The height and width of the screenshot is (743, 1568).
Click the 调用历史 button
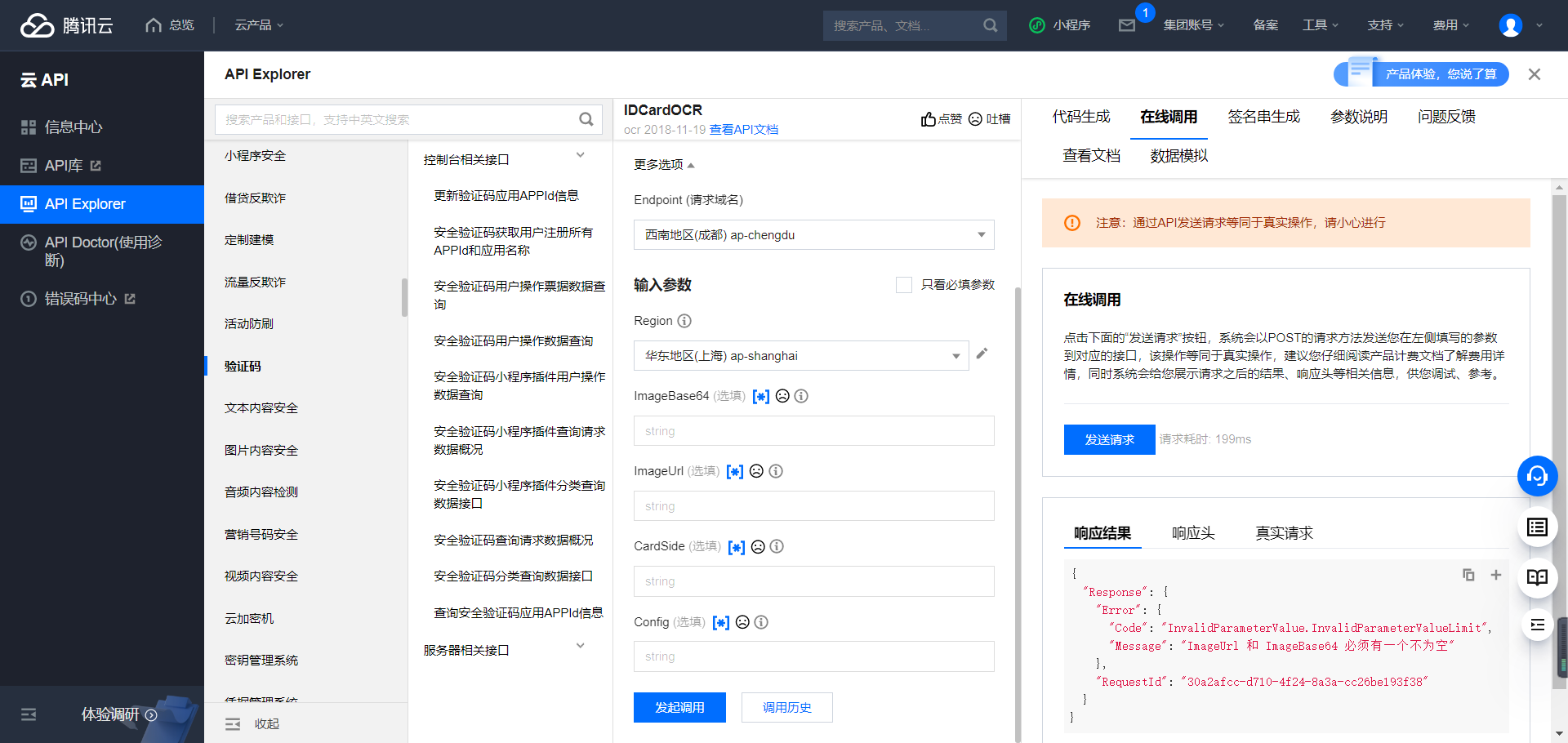786,707
